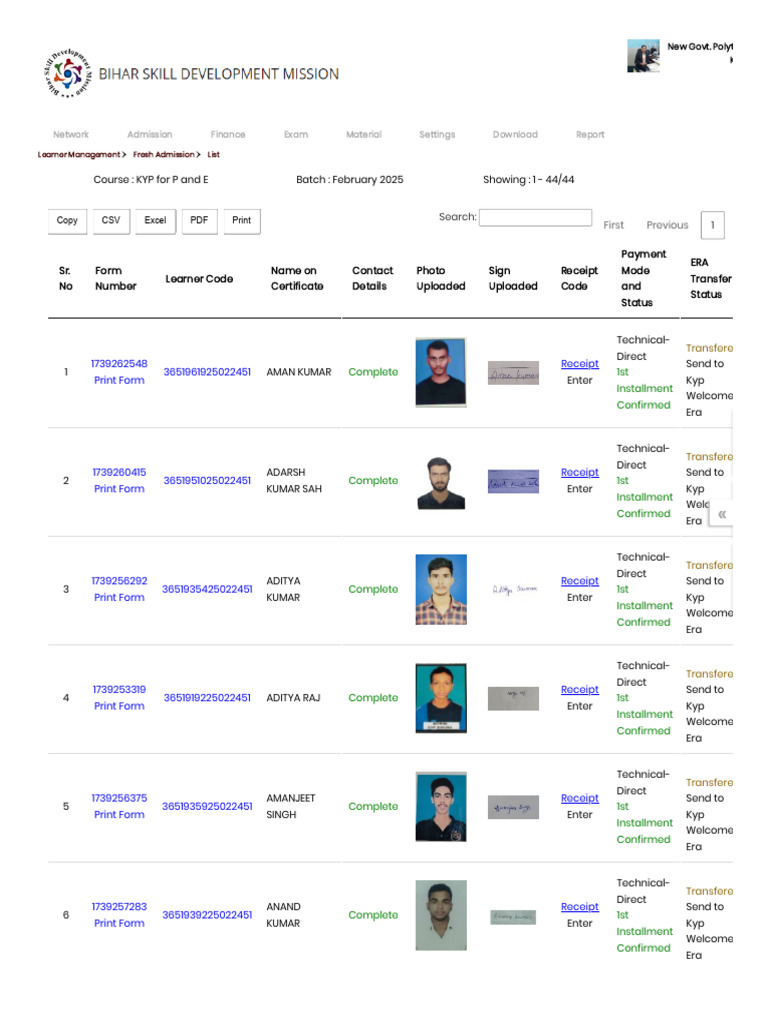Click the user profile picture thumbnail
This screenshot has height=1024, width=768.
[x=643, y=56]
